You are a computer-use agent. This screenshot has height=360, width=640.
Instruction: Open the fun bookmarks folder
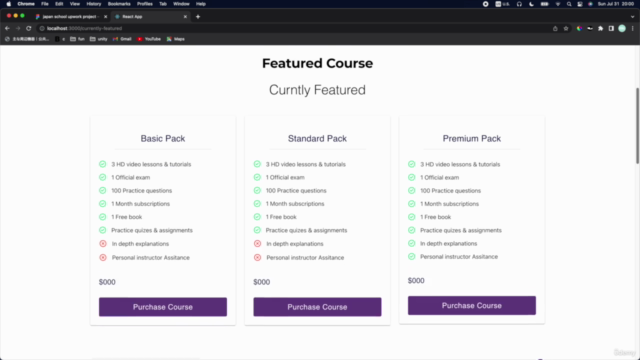coord(77,39)
